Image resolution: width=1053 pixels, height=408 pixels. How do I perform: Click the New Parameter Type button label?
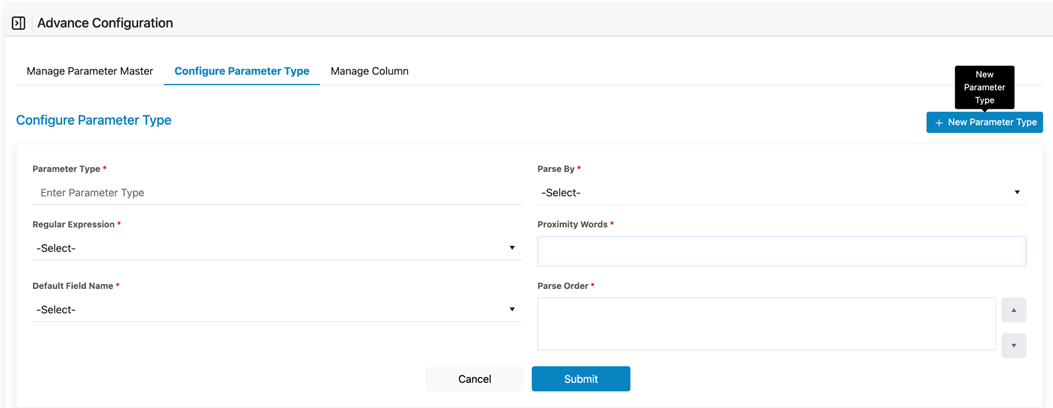(992, 122)
